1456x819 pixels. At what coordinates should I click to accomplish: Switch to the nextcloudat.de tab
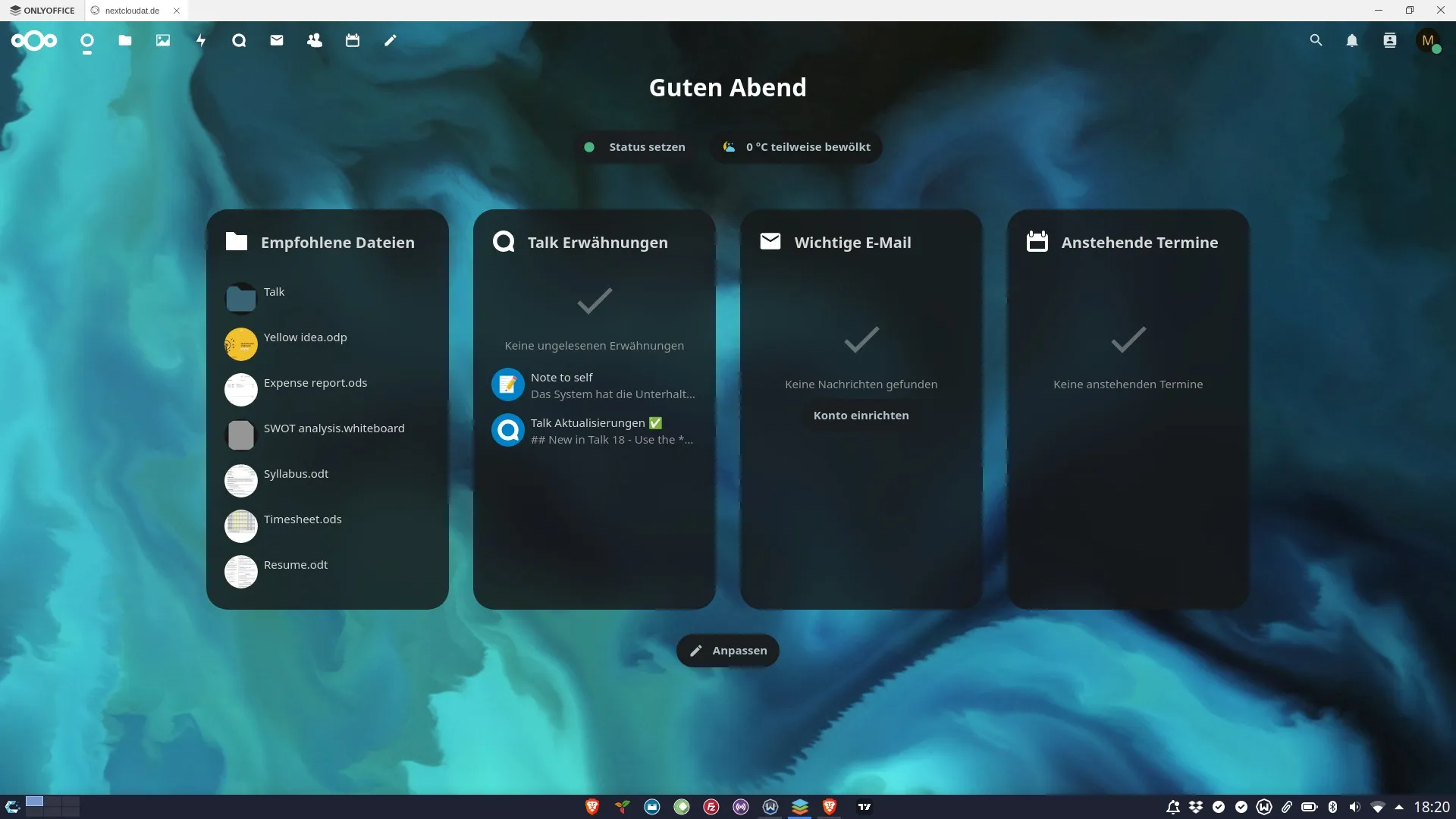(132, 11)
